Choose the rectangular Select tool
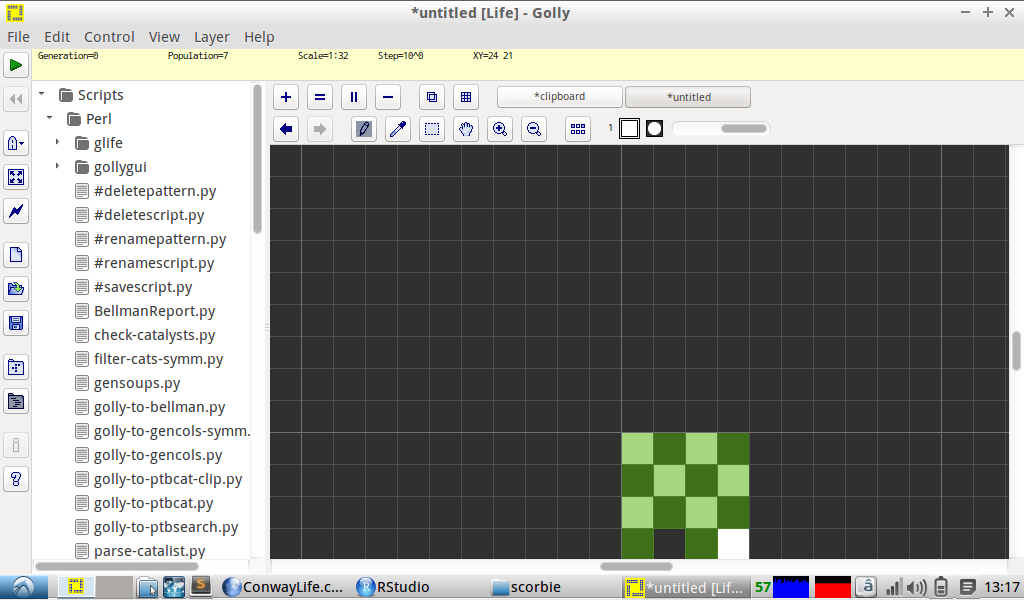This screenshot has width=1024, height=600. pos(432,129)
